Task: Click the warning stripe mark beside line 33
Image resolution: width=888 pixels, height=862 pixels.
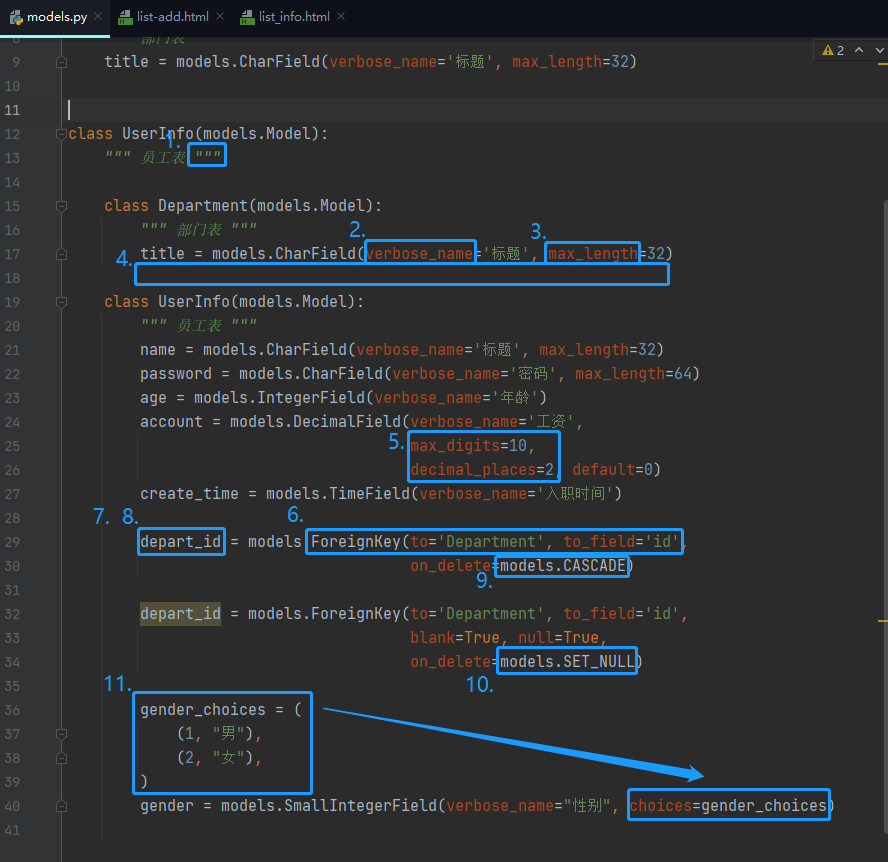Action: (882, 621)
